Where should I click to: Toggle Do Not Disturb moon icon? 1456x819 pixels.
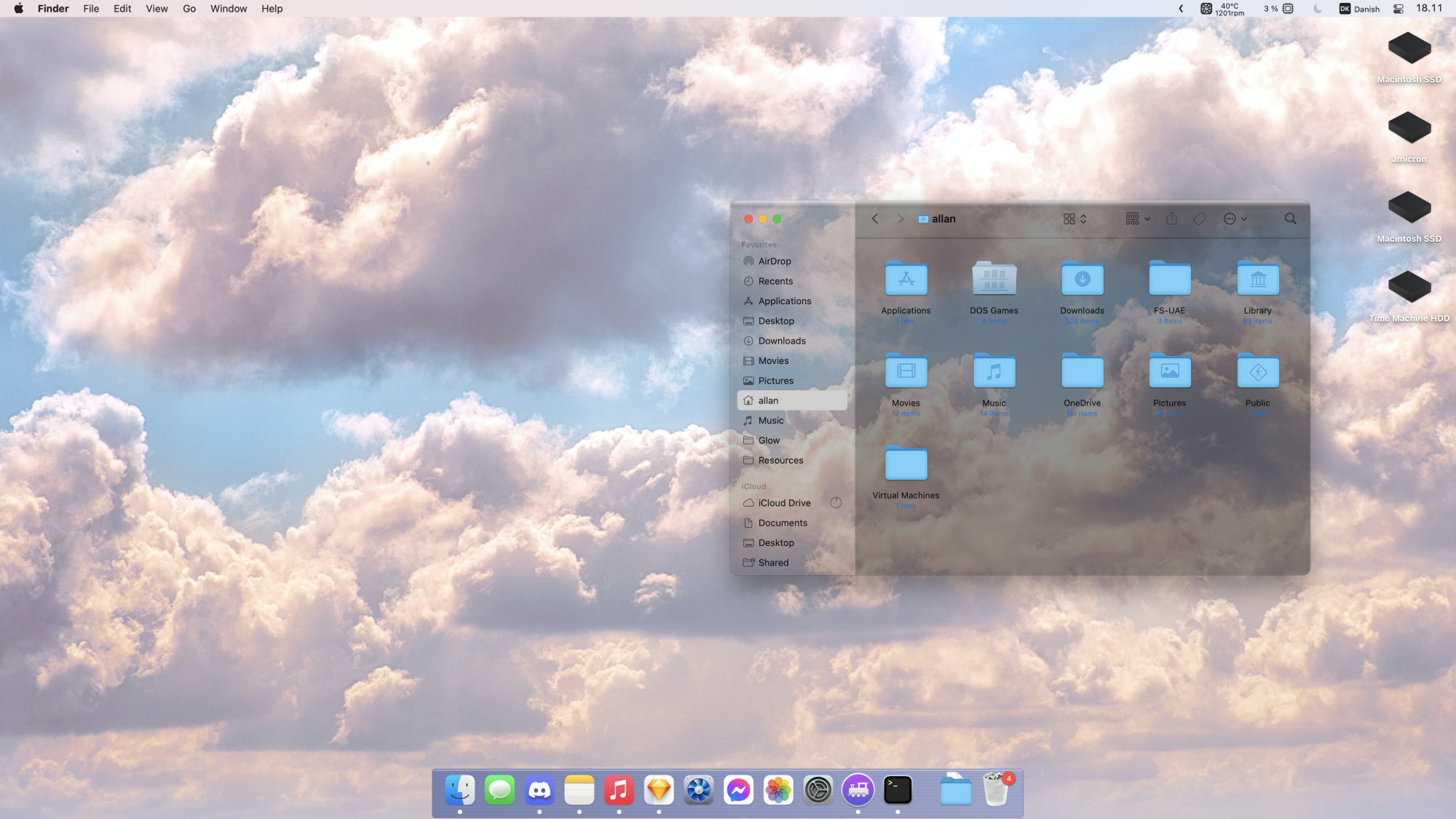click(x=1318, y=9)
